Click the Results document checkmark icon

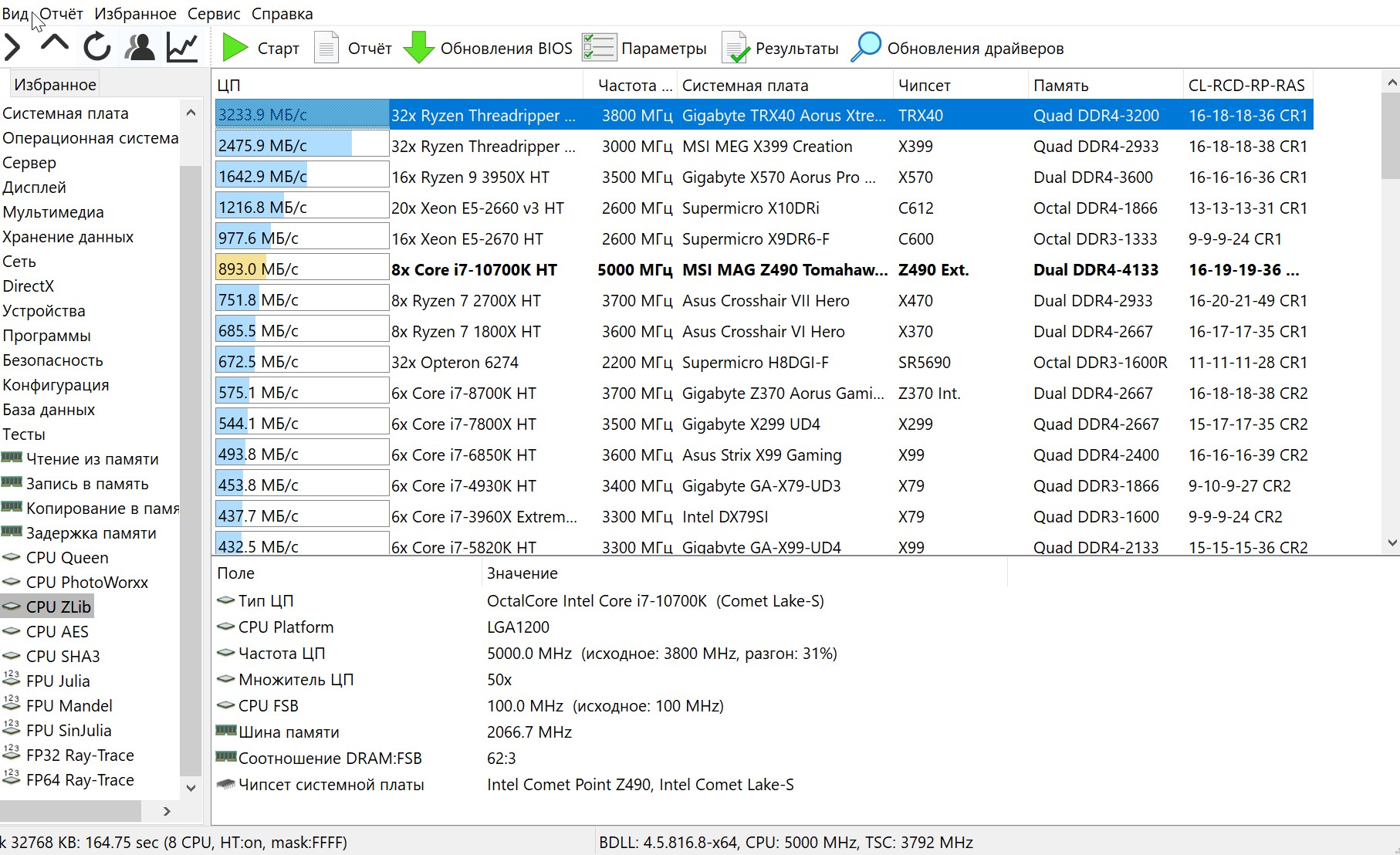pyautogui.click(x=736, y=48)
